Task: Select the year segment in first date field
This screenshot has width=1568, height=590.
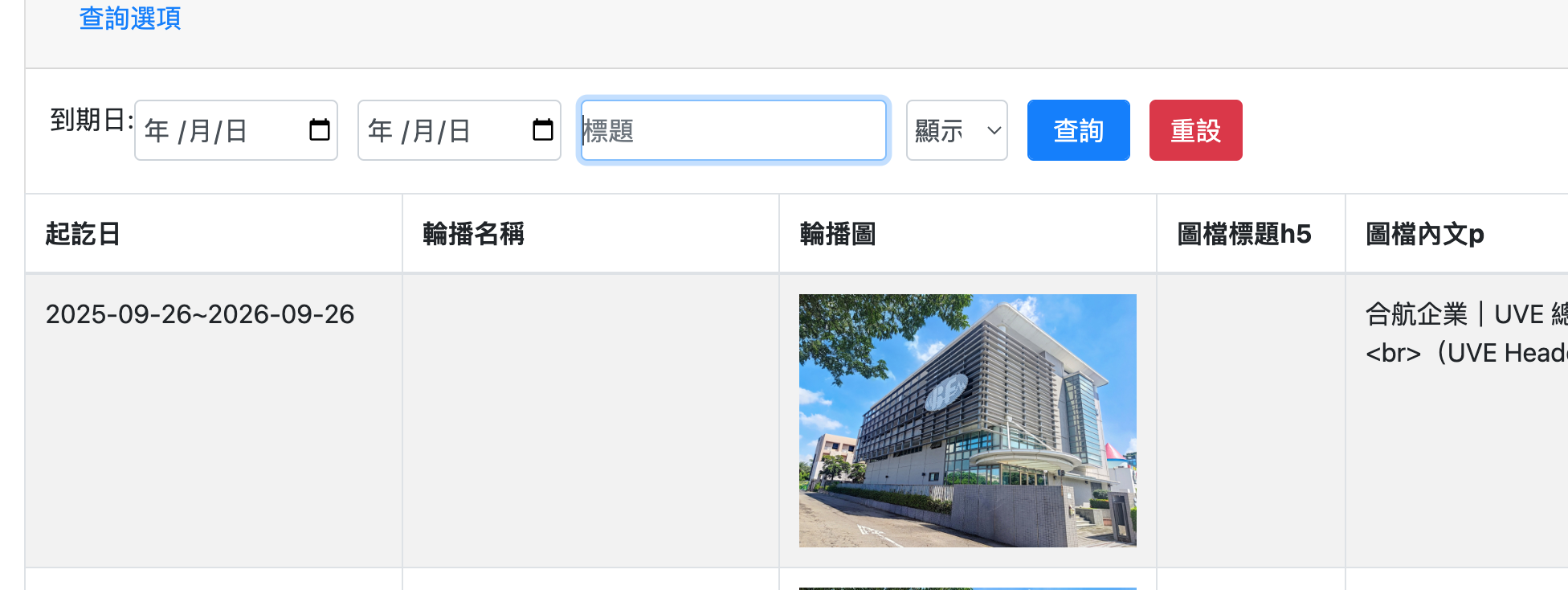Action: [x=157, y=131]
